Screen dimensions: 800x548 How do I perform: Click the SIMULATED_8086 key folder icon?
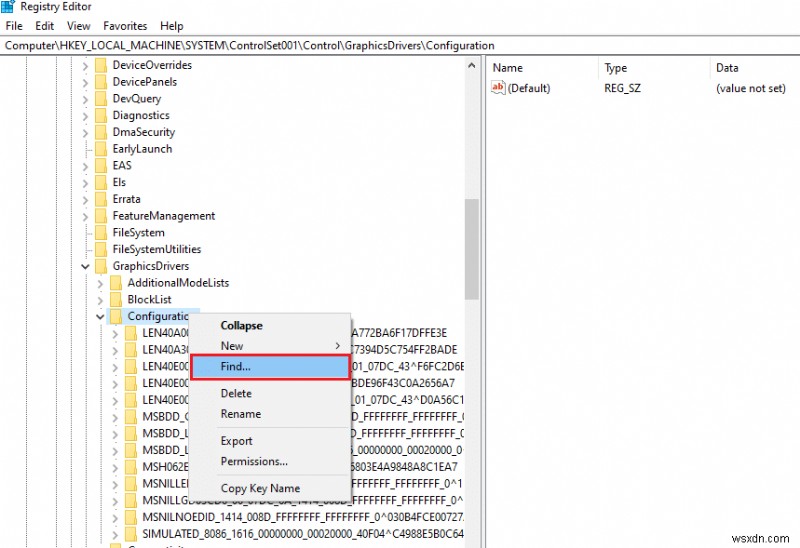[131, 534]
